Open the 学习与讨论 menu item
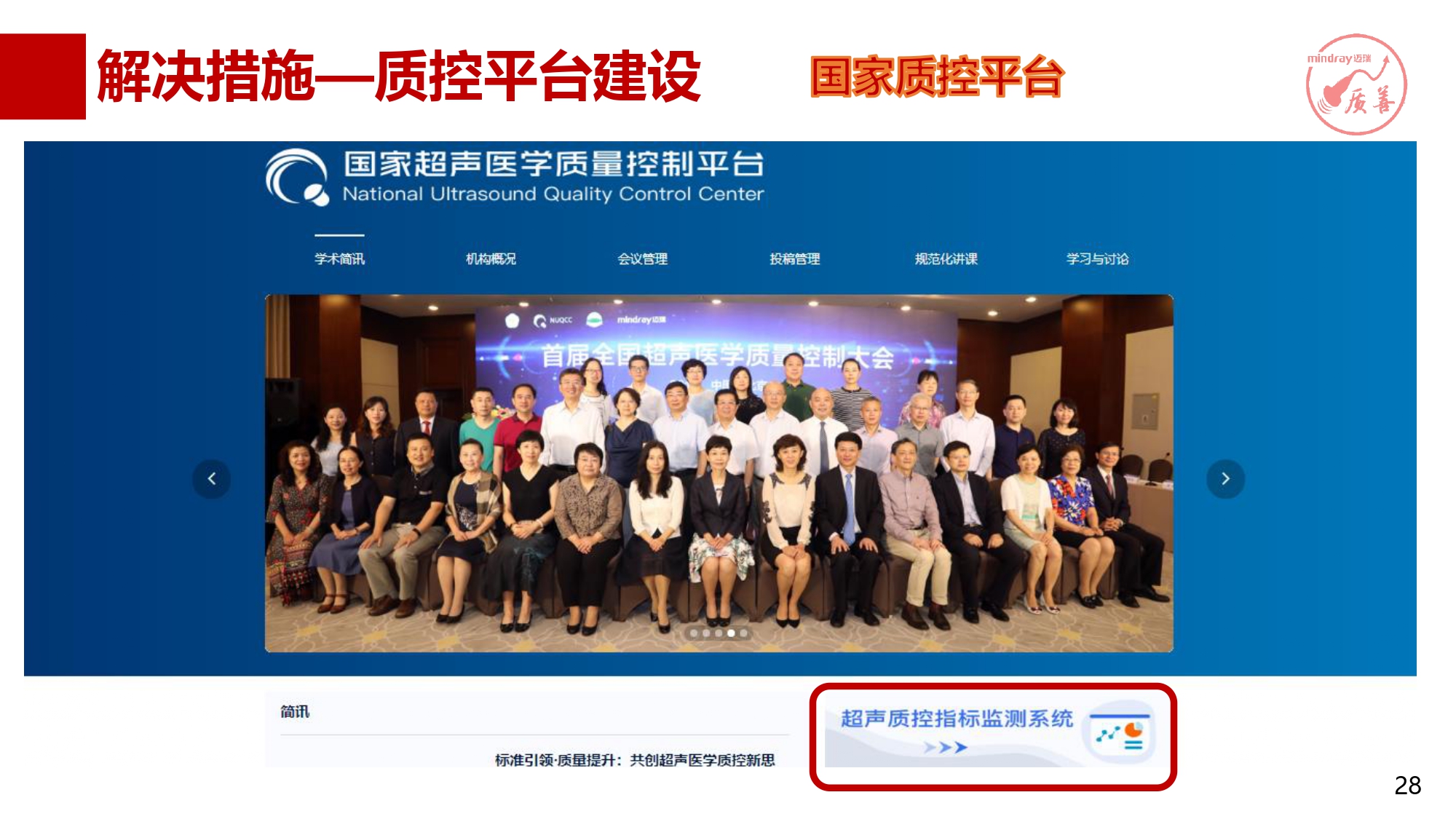 coord(1097,258)
